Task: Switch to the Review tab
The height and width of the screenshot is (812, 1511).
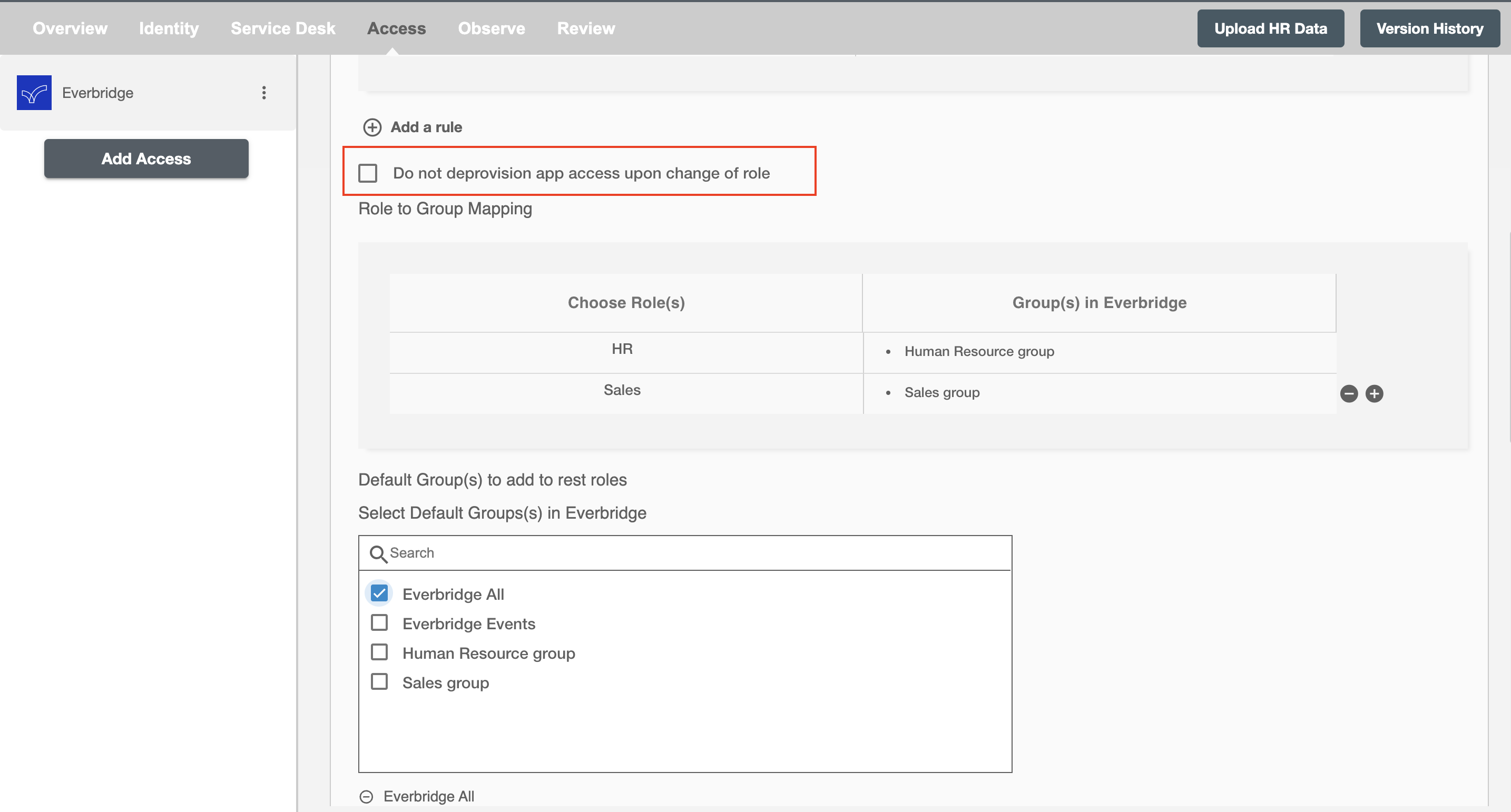Action: coord(586,28)
